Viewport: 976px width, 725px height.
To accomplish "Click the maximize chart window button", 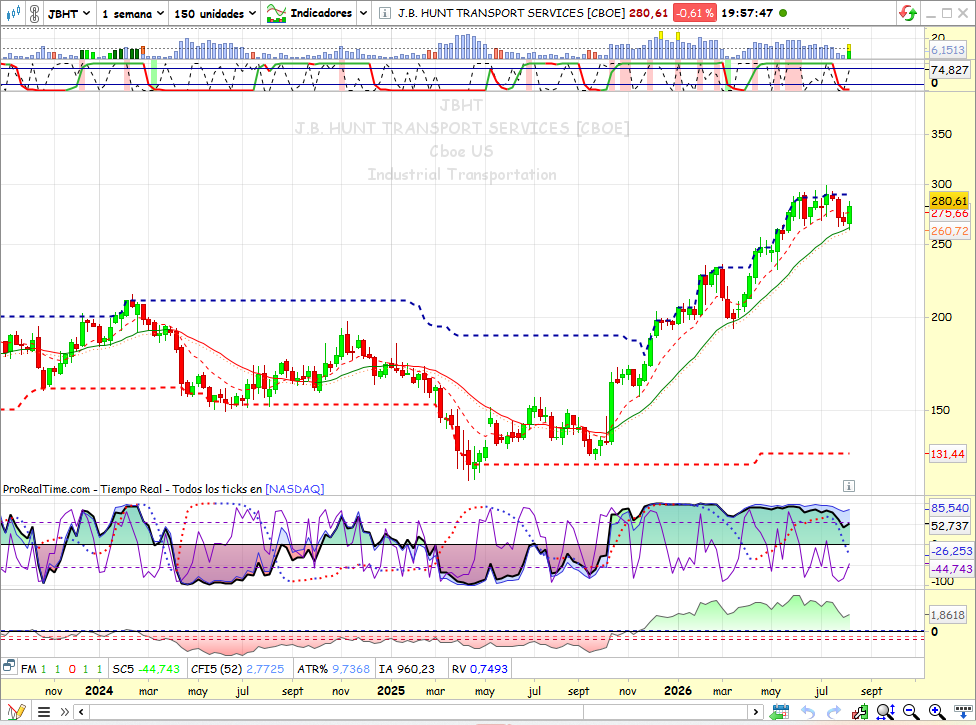I will [x=947, y=13].
